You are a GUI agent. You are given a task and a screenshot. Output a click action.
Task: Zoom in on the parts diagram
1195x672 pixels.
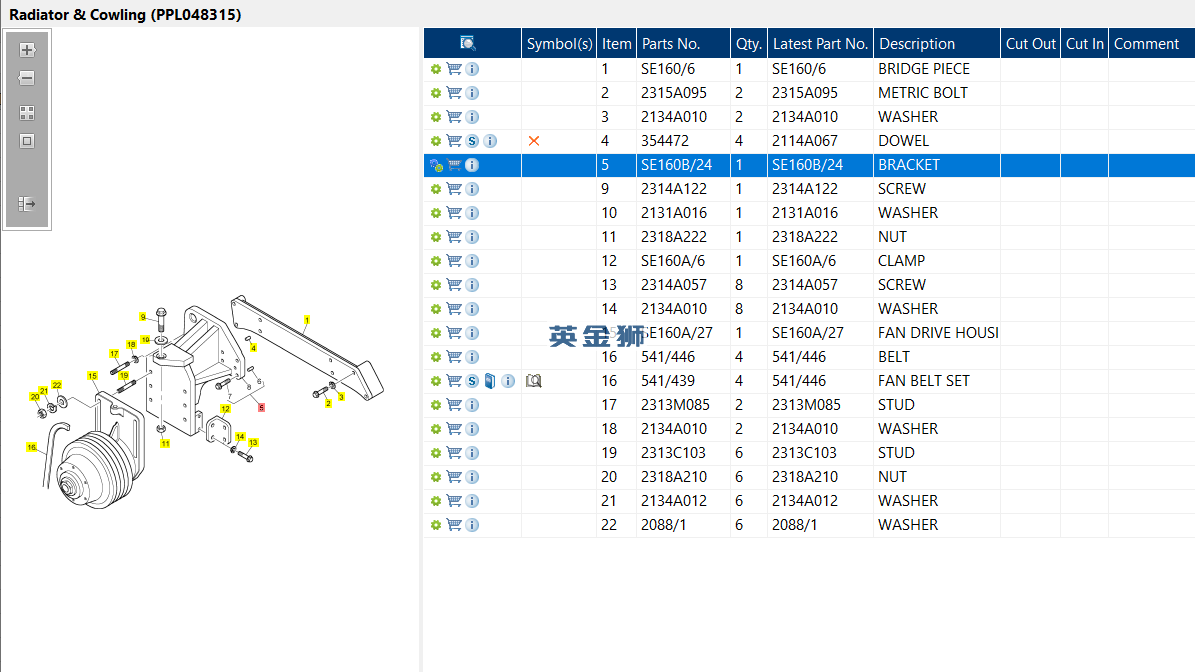point(27,50)
